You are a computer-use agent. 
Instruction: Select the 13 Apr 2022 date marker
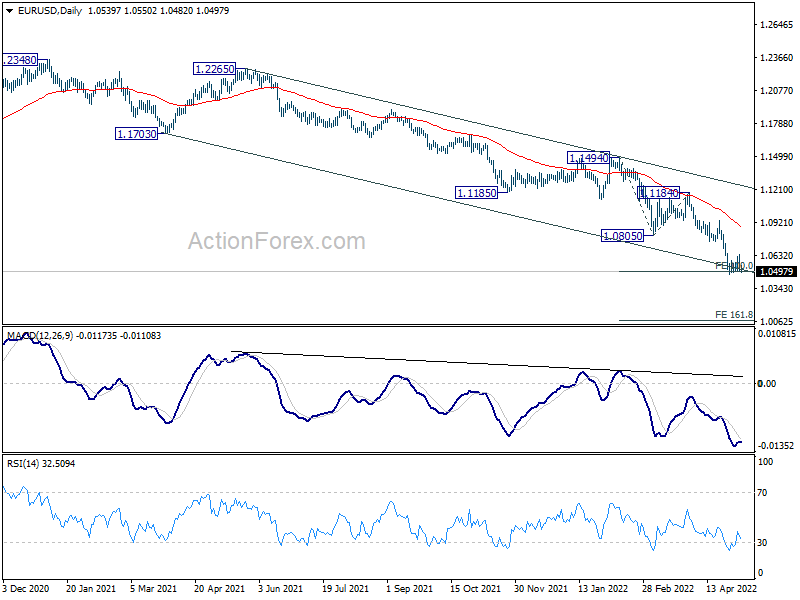(731, 589)
